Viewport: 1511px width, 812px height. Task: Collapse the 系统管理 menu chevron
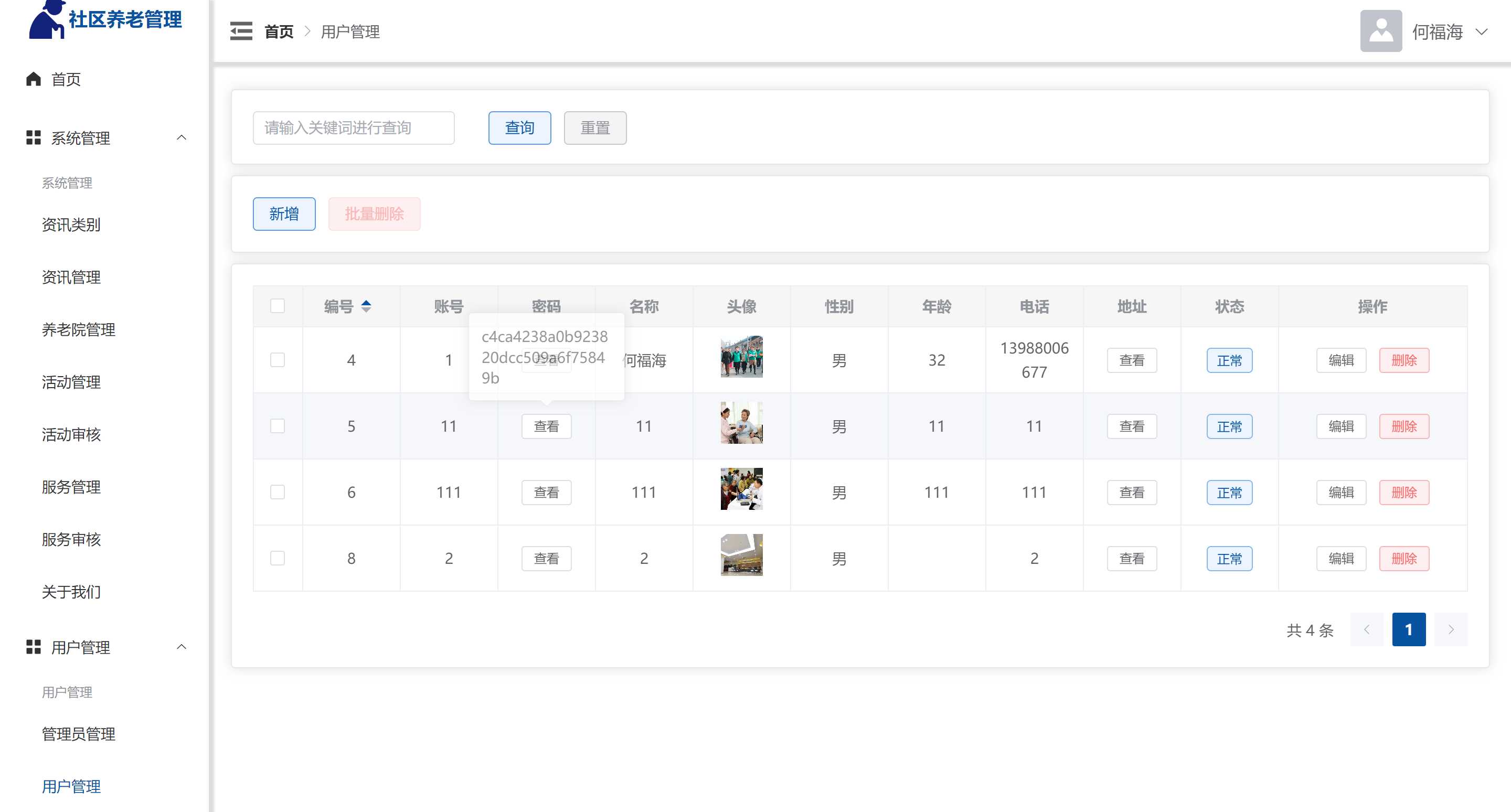[x=181, y=138]
